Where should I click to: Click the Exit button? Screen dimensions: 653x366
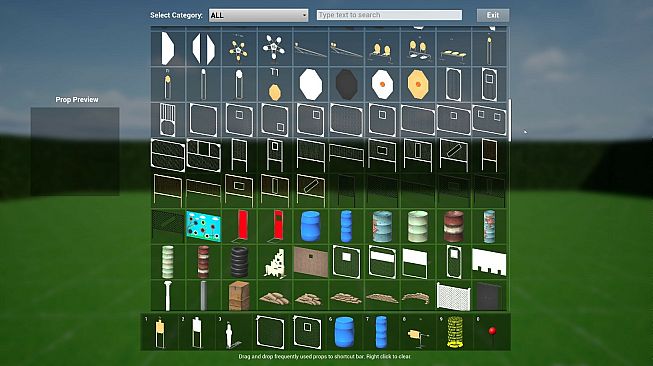click(493, 15)
